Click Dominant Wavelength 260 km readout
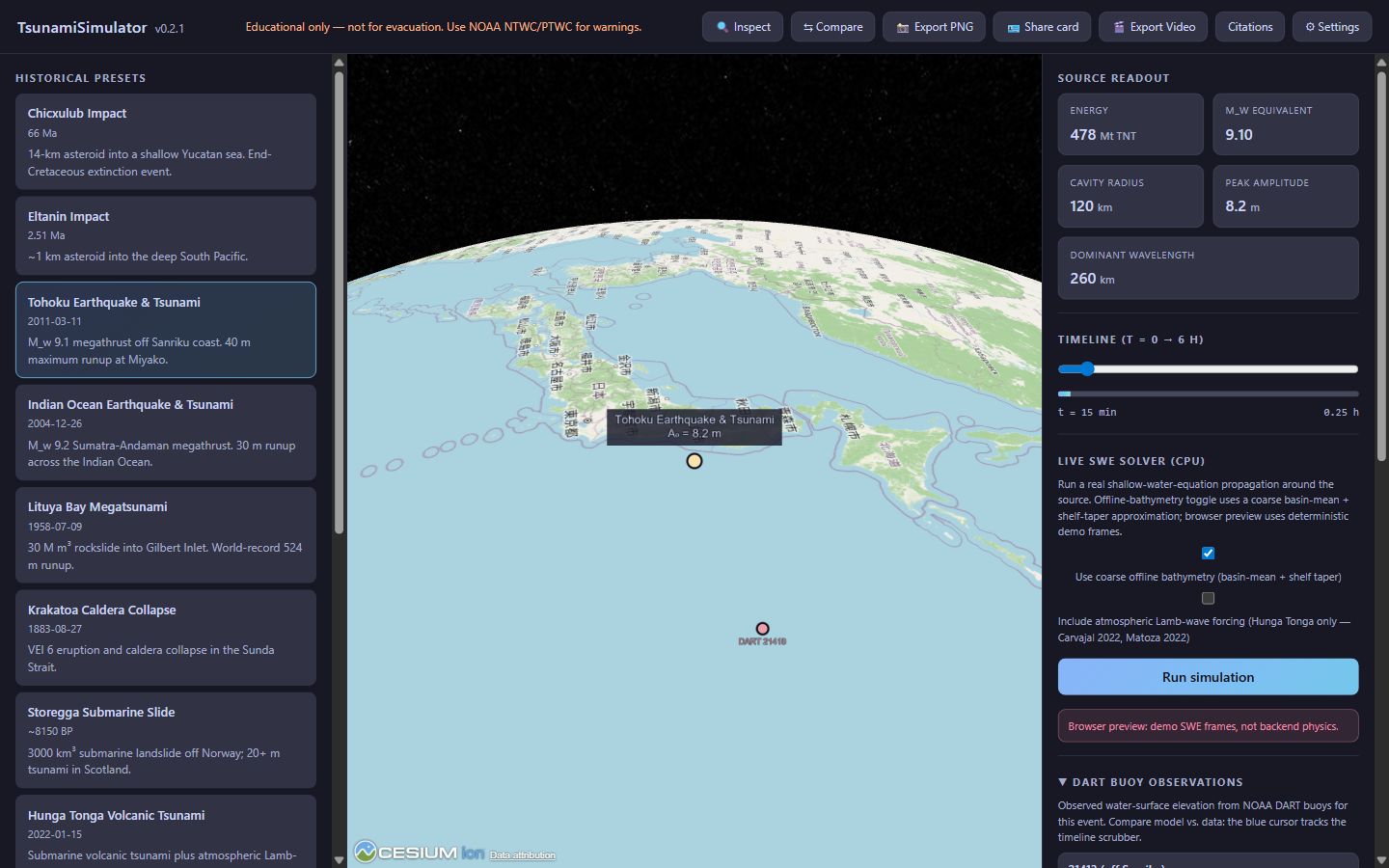 click(1208, 268)
